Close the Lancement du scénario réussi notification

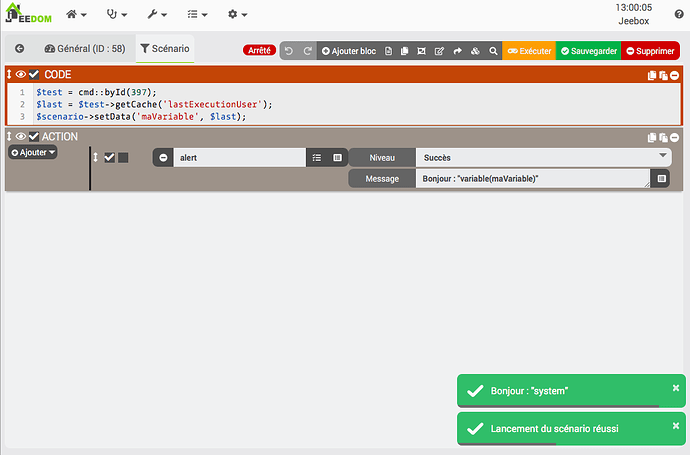[676, 426]
